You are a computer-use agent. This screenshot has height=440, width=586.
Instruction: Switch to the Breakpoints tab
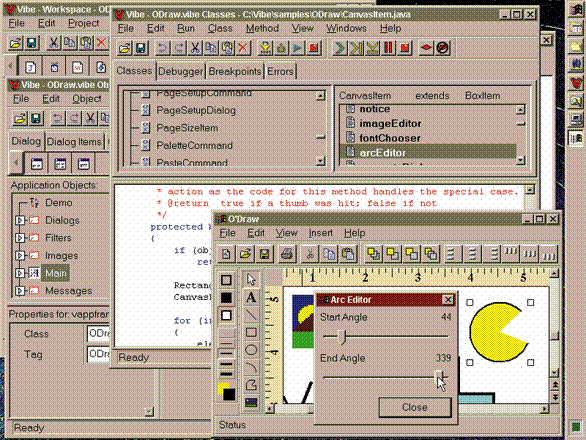tap(235, 71)
